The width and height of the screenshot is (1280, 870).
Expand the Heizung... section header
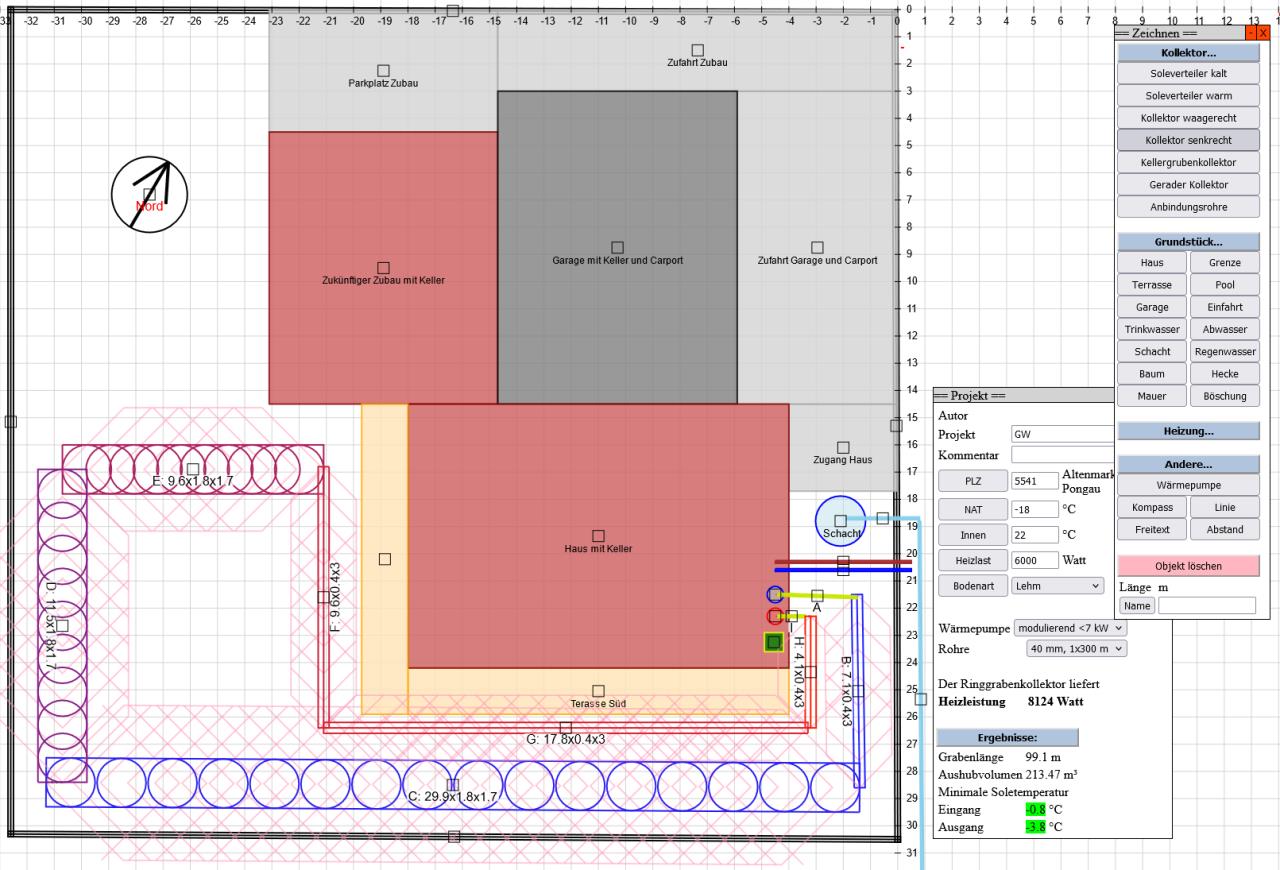(1188, 431)
